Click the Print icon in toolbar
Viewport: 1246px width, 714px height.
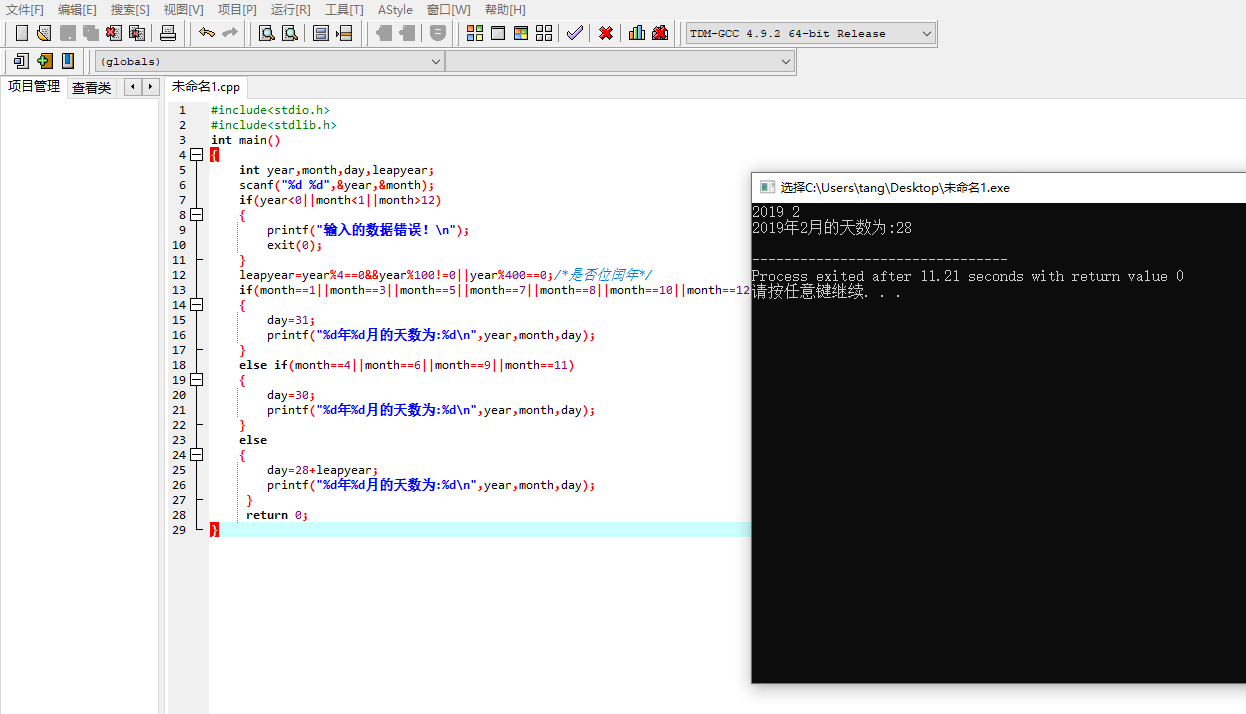(168, 33)
